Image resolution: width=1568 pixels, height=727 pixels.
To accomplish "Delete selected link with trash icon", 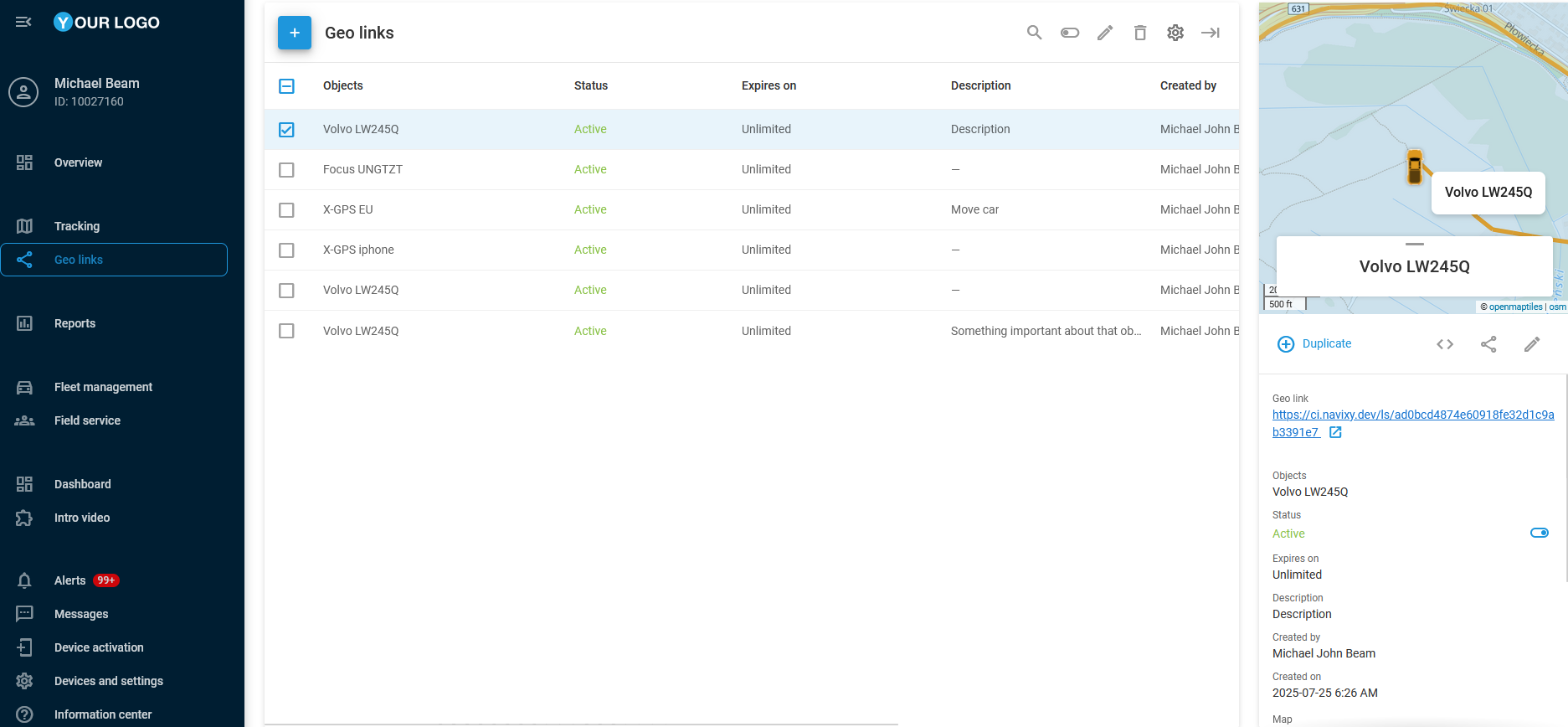I will pos(1140,33).
